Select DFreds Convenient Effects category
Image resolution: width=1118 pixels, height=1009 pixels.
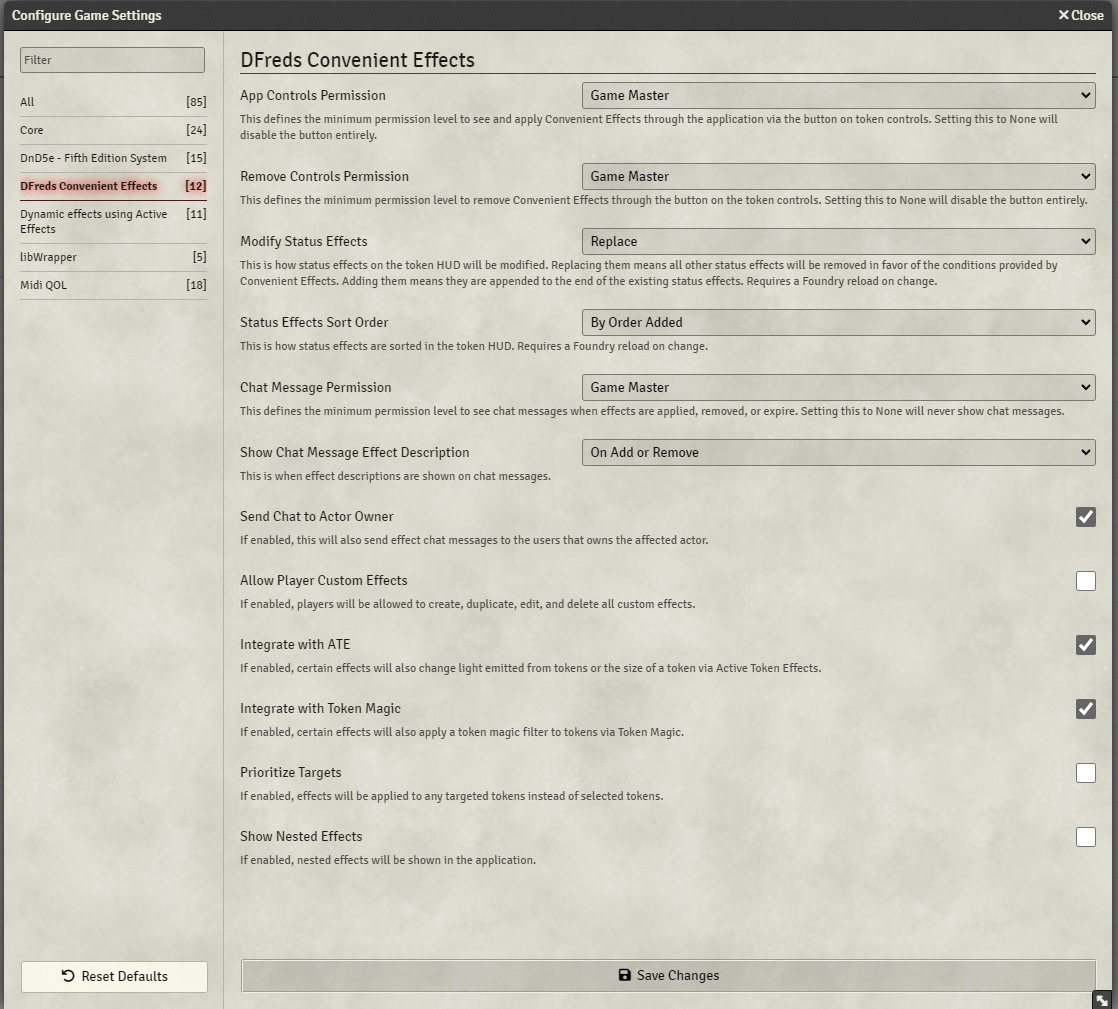(113, 186)
